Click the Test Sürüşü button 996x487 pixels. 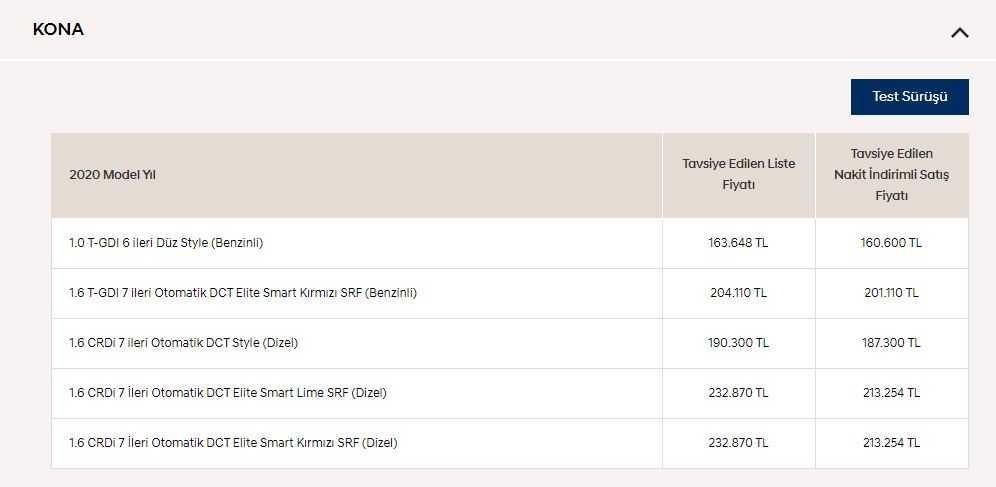[910, 97]
